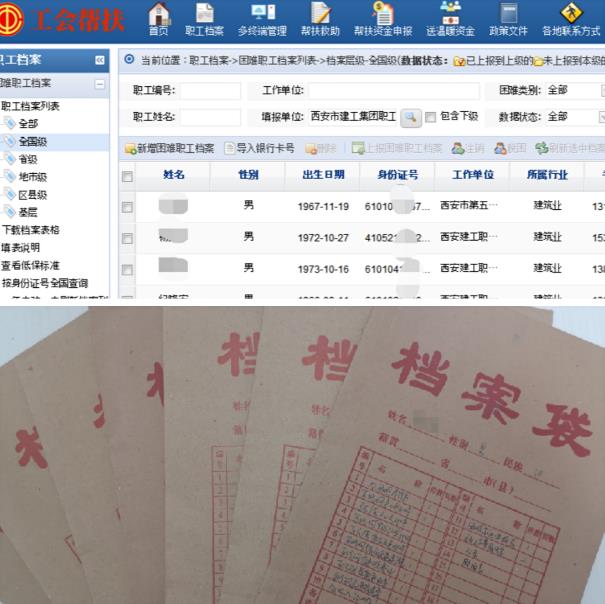The width and height of the screenshot is (605, 604).
Task: Click the 帮扶救助 navigation icon
Action: tap(320, 18)
